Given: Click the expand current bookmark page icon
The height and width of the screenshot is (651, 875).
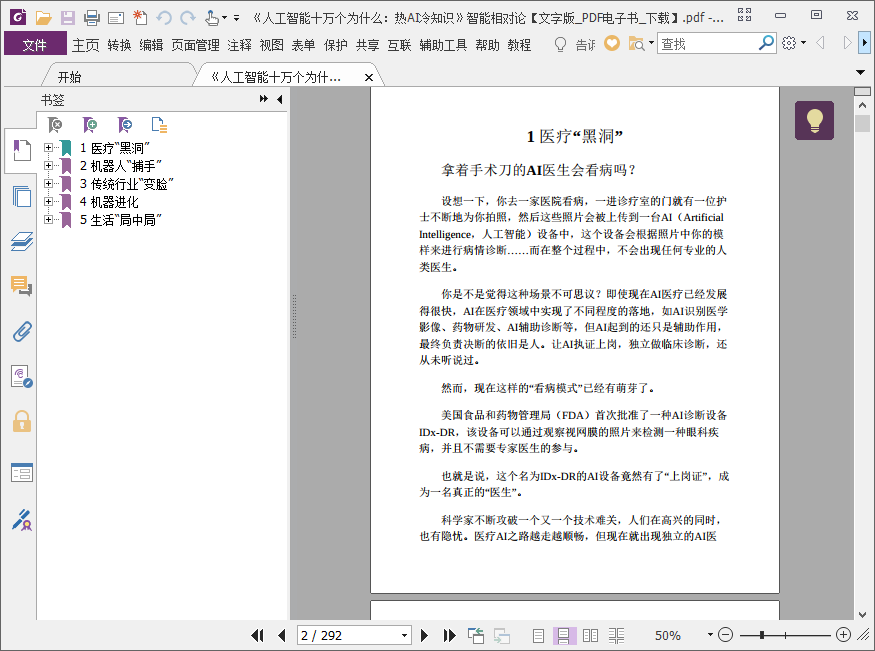Looking at the screenshot, I should (x=160, y=124).
